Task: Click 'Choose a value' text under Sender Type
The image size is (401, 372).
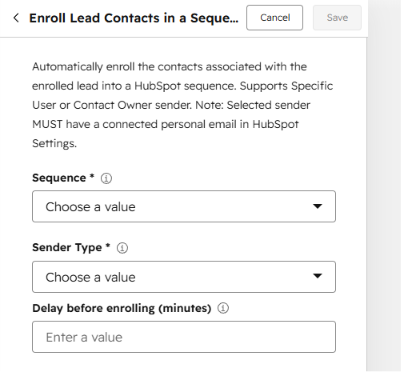Action: 90,277
